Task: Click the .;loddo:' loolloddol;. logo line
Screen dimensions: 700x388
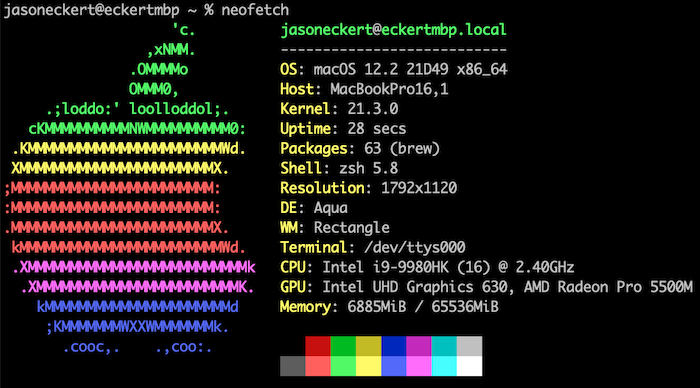Action: 138,109
